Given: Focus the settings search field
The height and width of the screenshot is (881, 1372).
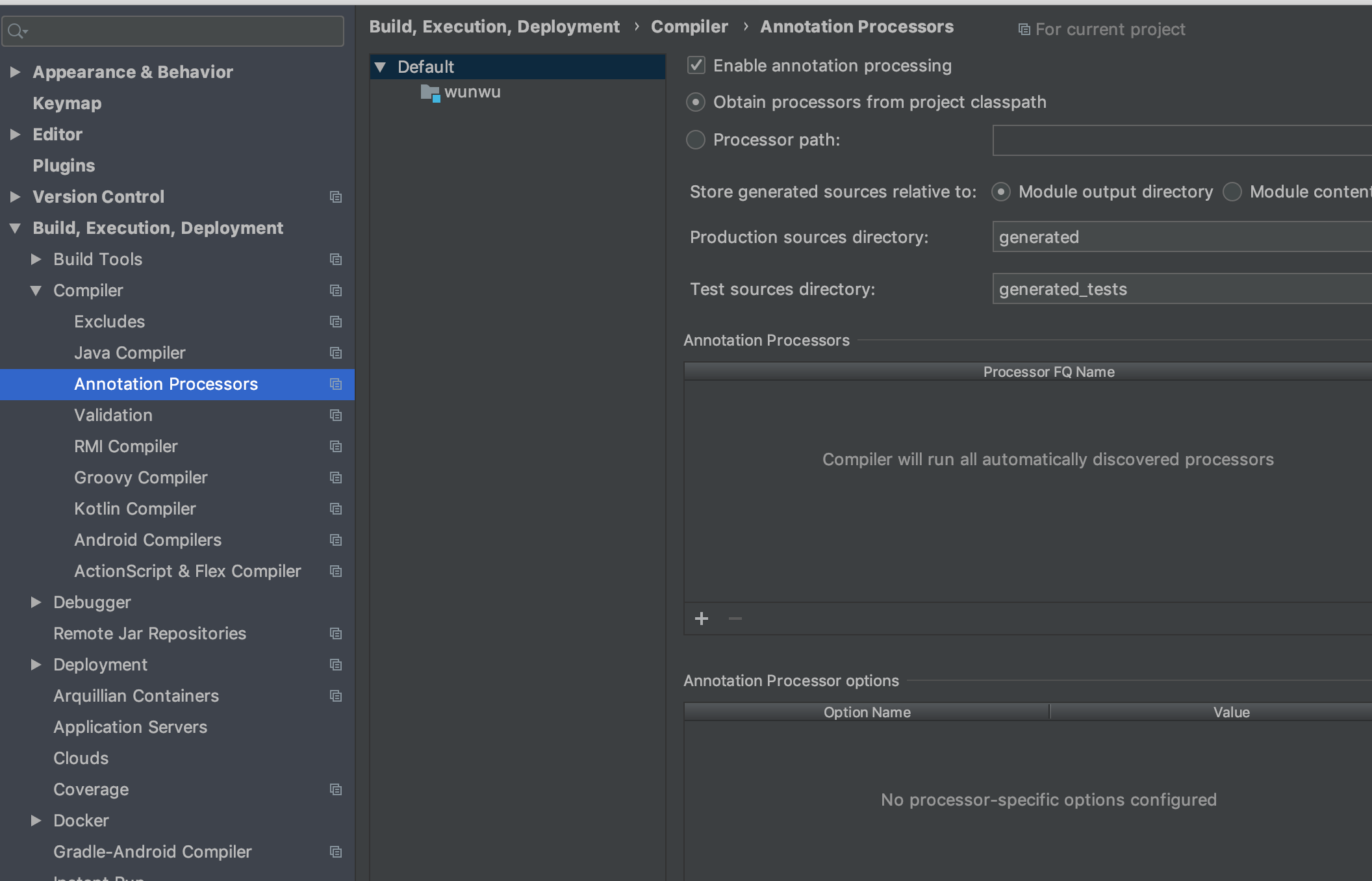Looking at the screenshot, I should pos(173,31).
